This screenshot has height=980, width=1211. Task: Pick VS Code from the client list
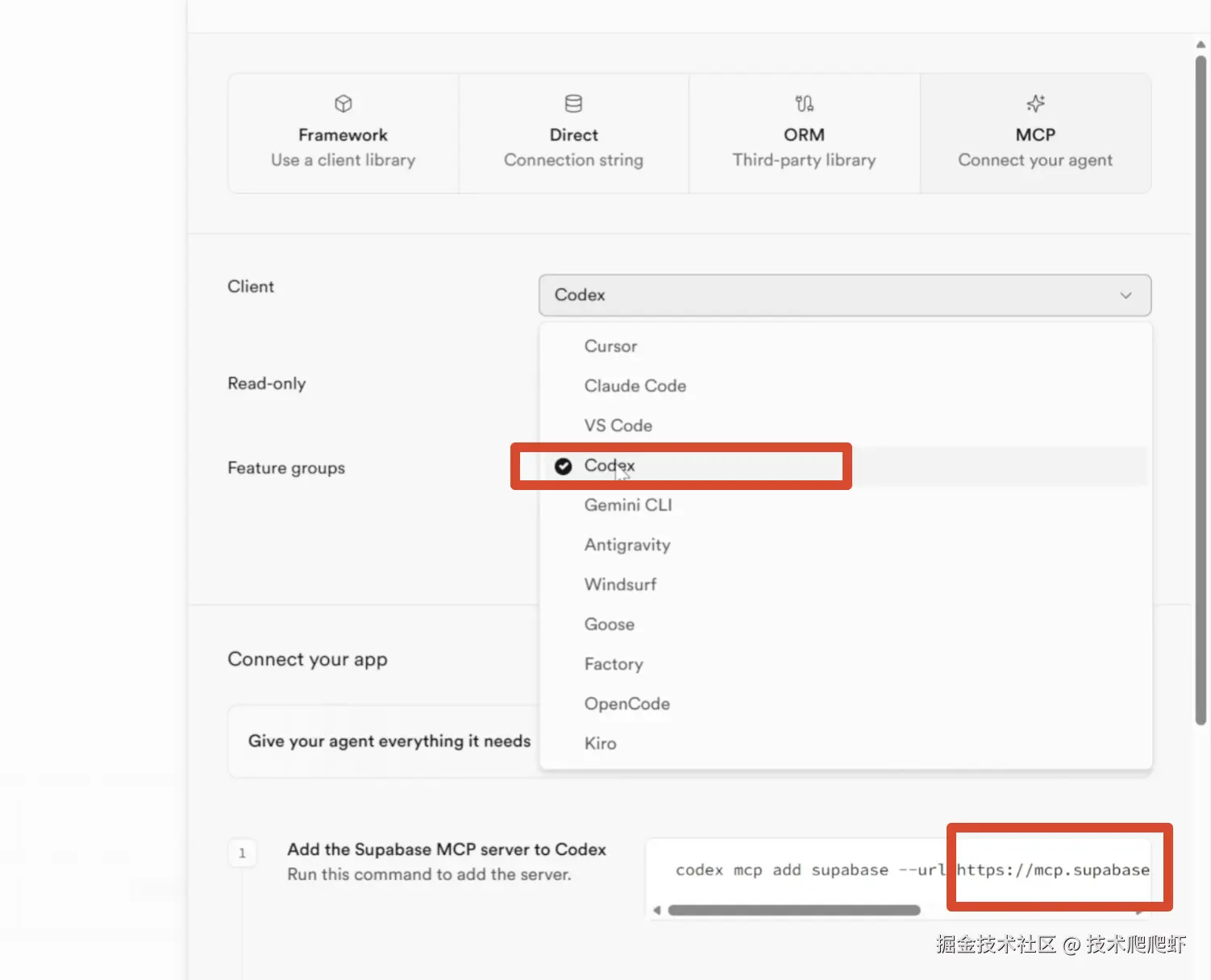pyautogui.click(x=618, y=426)
